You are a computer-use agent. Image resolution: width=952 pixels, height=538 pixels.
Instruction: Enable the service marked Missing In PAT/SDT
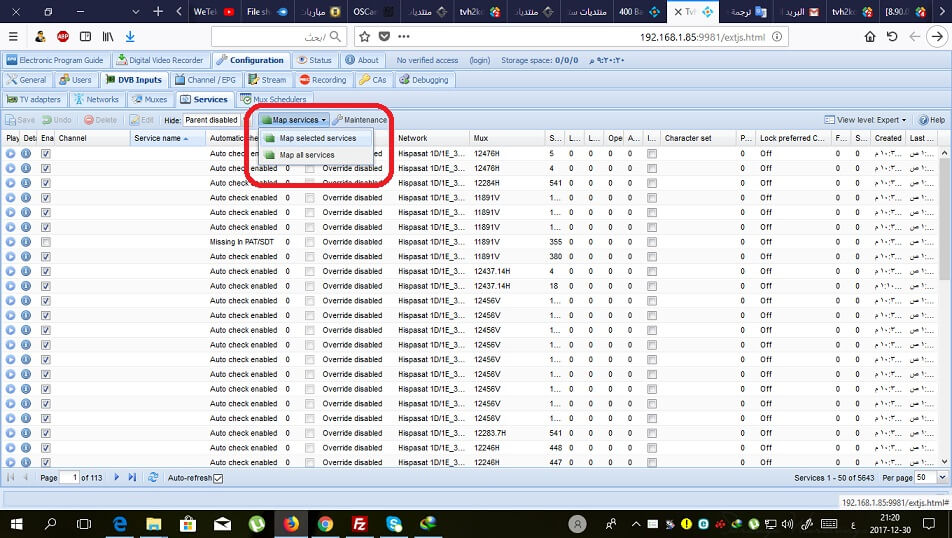46,242
